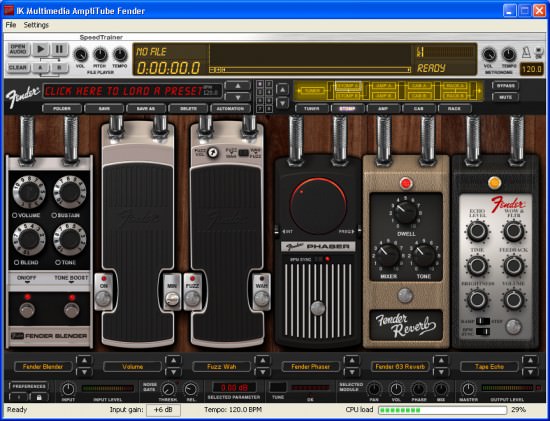The height and width of the screenshot is (421, 550).
Task: Select previous preset with the up arrow
Action: coord(238,86)
